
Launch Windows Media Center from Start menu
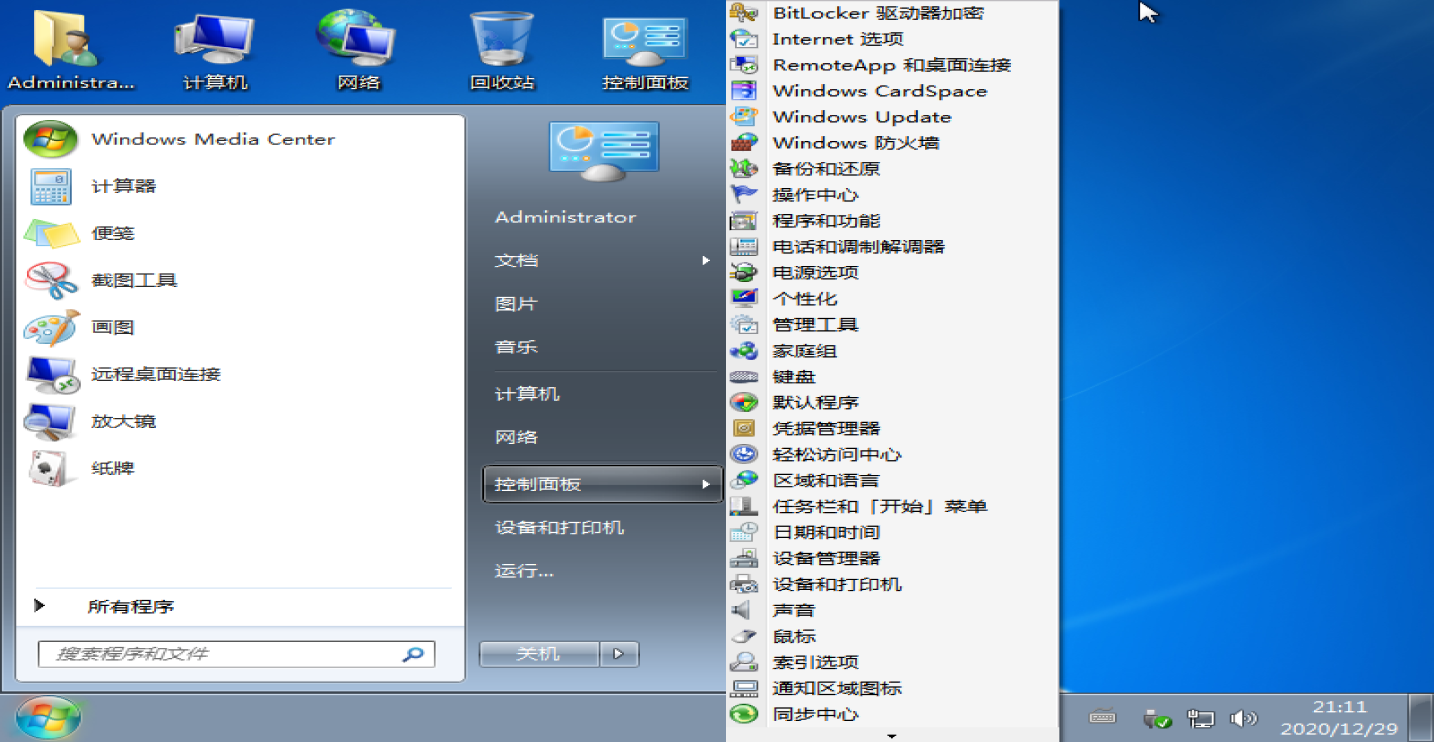(241, 139)
